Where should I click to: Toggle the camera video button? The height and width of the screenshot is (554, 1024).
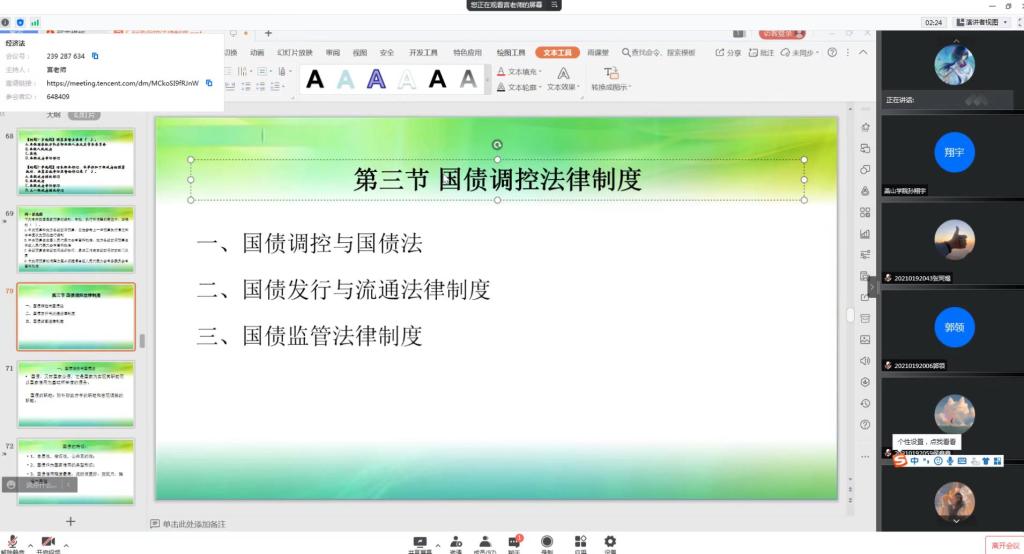pos(48,541)
